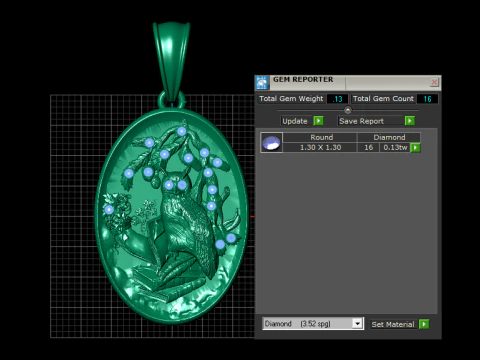Viewport: 480px width, 360px height.
Task: Select the 1.30 X 1.30 size cell
Action: point(320,147)
